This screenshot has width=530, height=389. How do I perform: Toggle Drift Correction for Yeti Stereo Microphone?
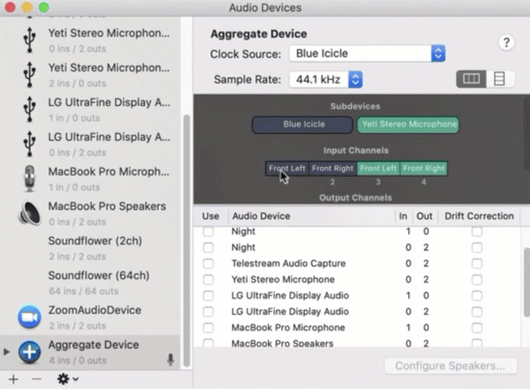coord(477,279)
